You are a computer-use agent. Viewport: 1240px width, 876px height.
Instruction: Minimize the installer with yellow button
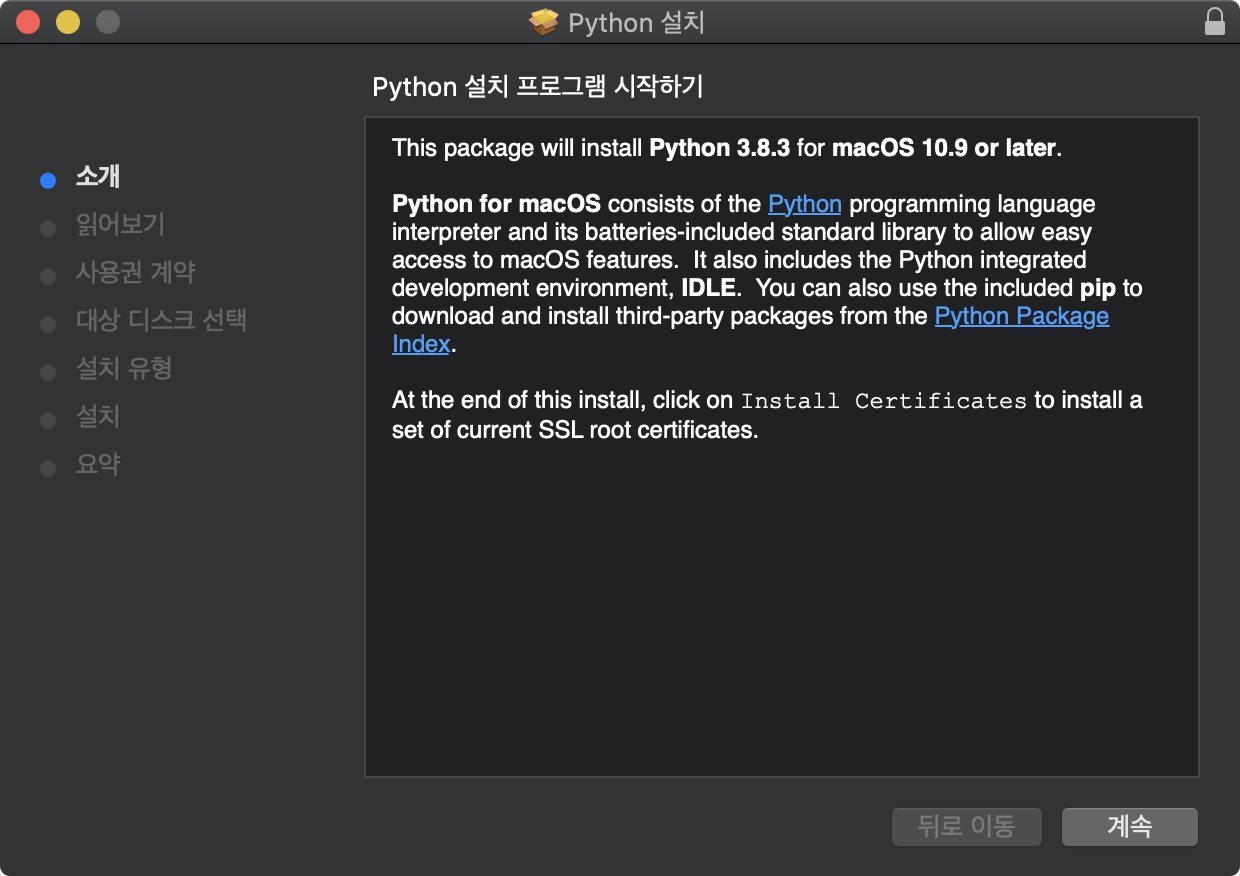pyautogui.click(x=68, y=21)
